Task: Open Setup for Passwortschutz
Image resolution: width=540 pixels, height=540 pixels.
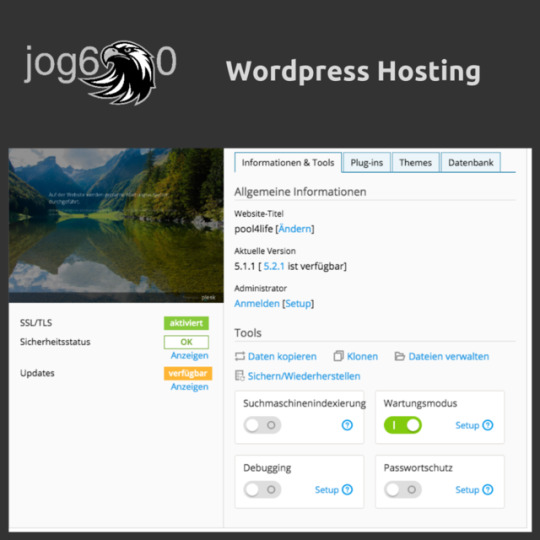Action: (x=467, y=490)
